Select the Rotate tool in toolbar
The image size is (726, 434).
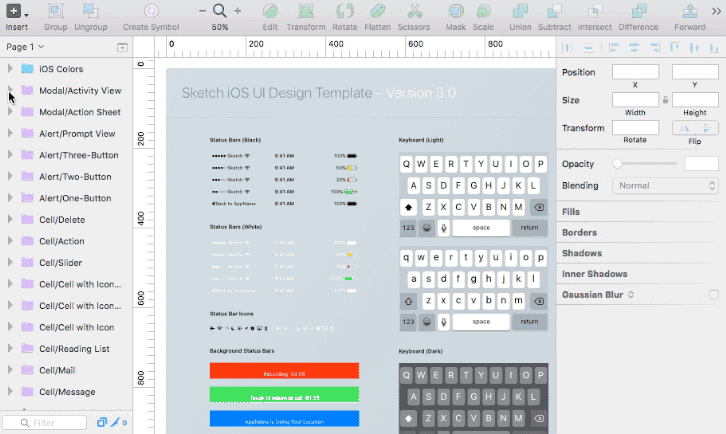(345, 11)
